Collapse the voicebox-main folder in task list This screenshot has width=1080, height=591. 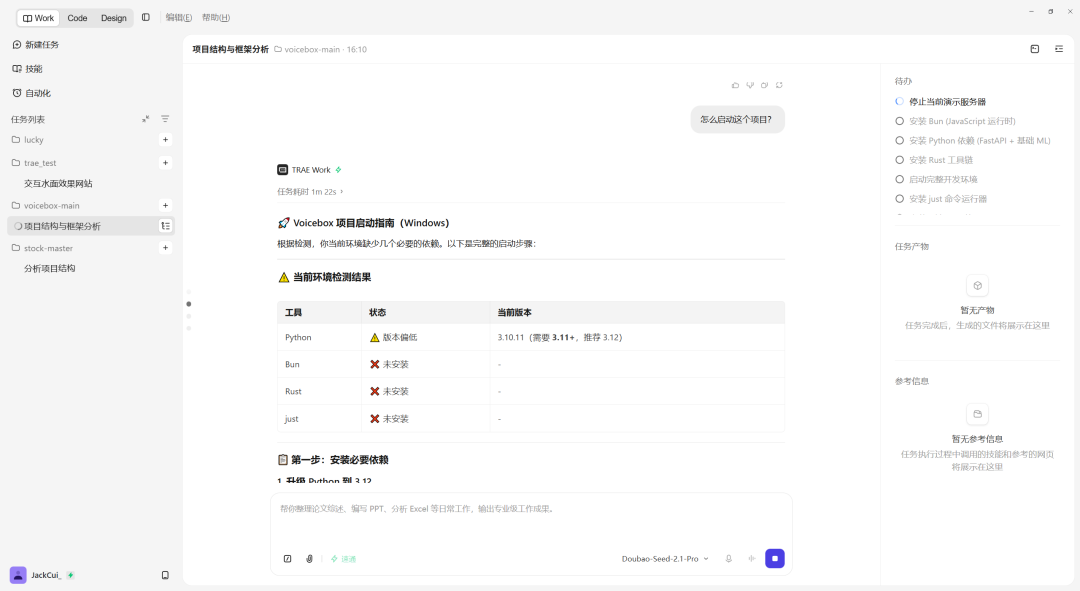(45, 205)
